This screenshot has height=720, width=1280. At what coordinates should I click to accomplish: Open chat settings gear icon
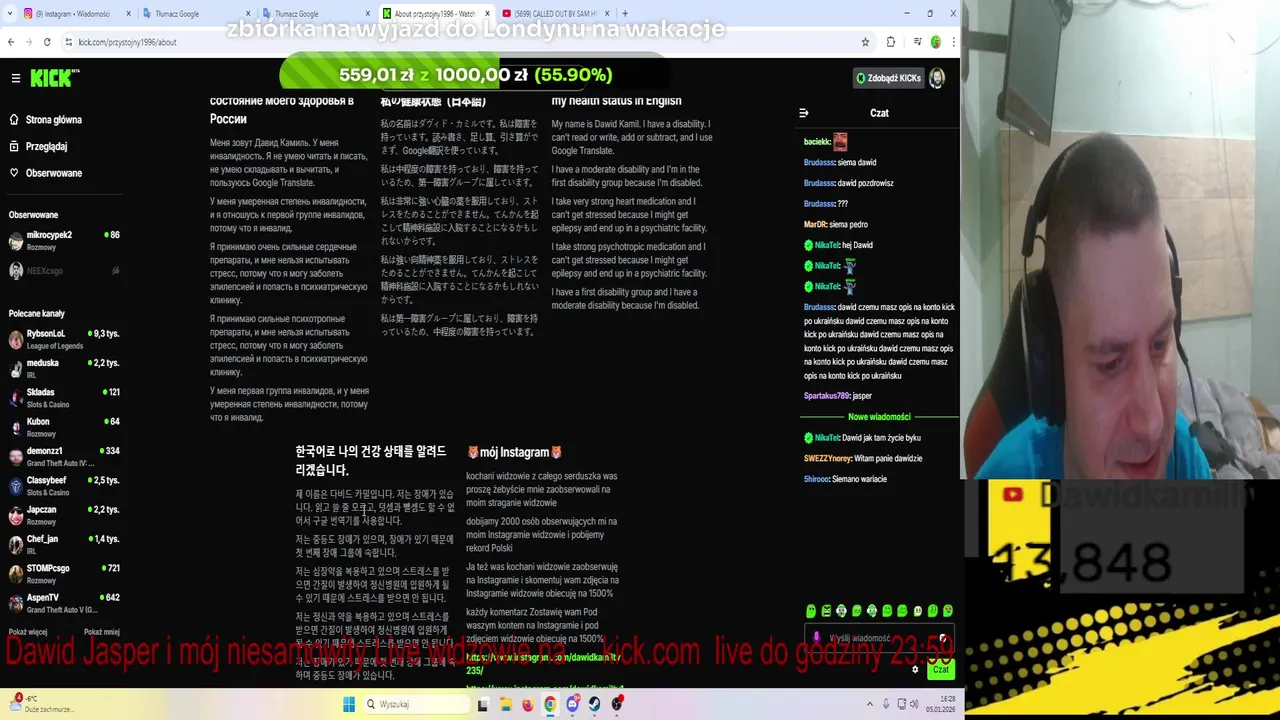tap(915, 669)
